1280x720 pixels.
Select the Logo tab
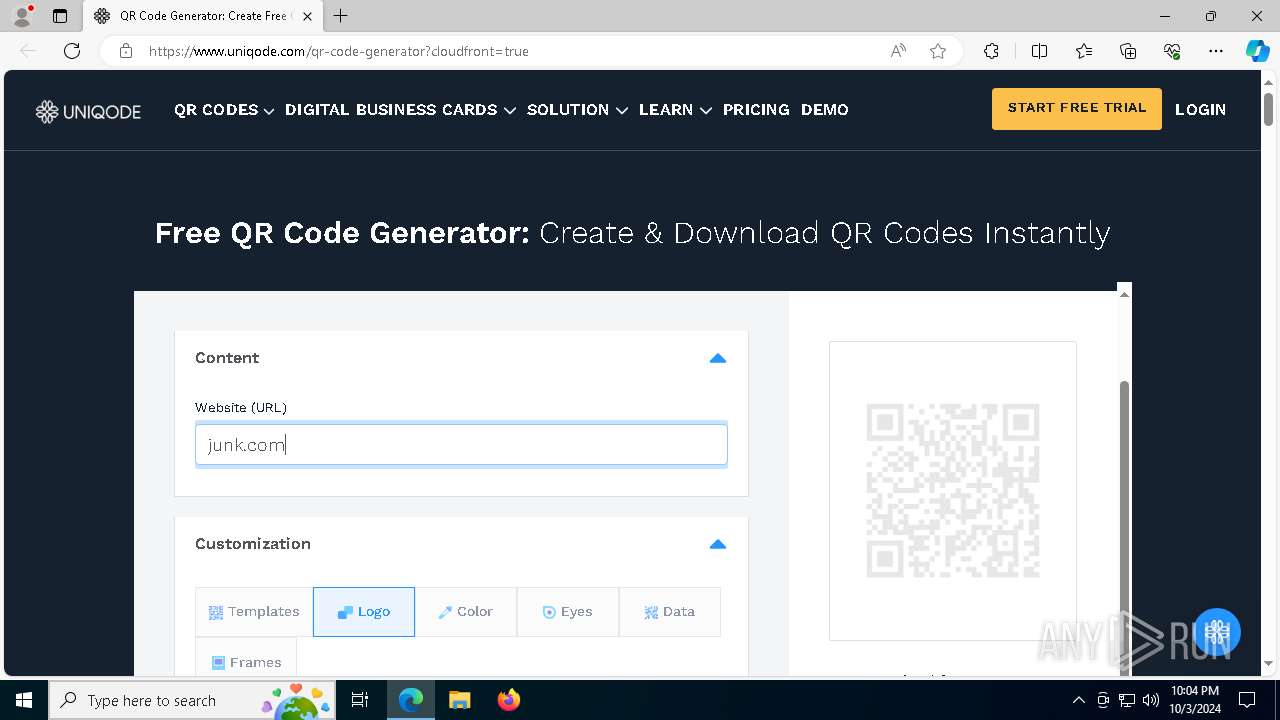point(364,612)
